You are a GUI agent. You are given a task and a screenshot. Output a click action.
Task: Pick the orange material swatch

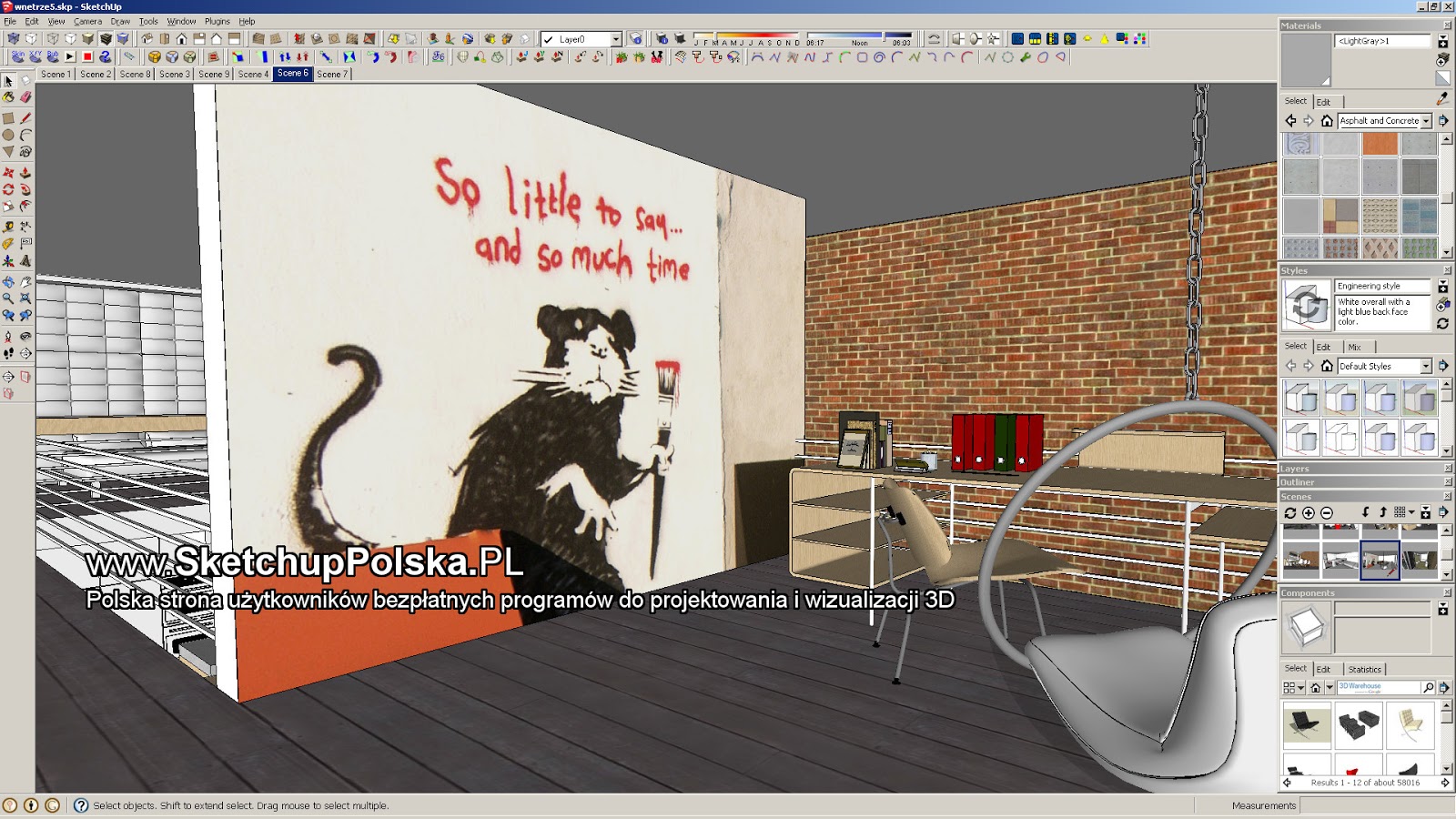(1380, 144)
